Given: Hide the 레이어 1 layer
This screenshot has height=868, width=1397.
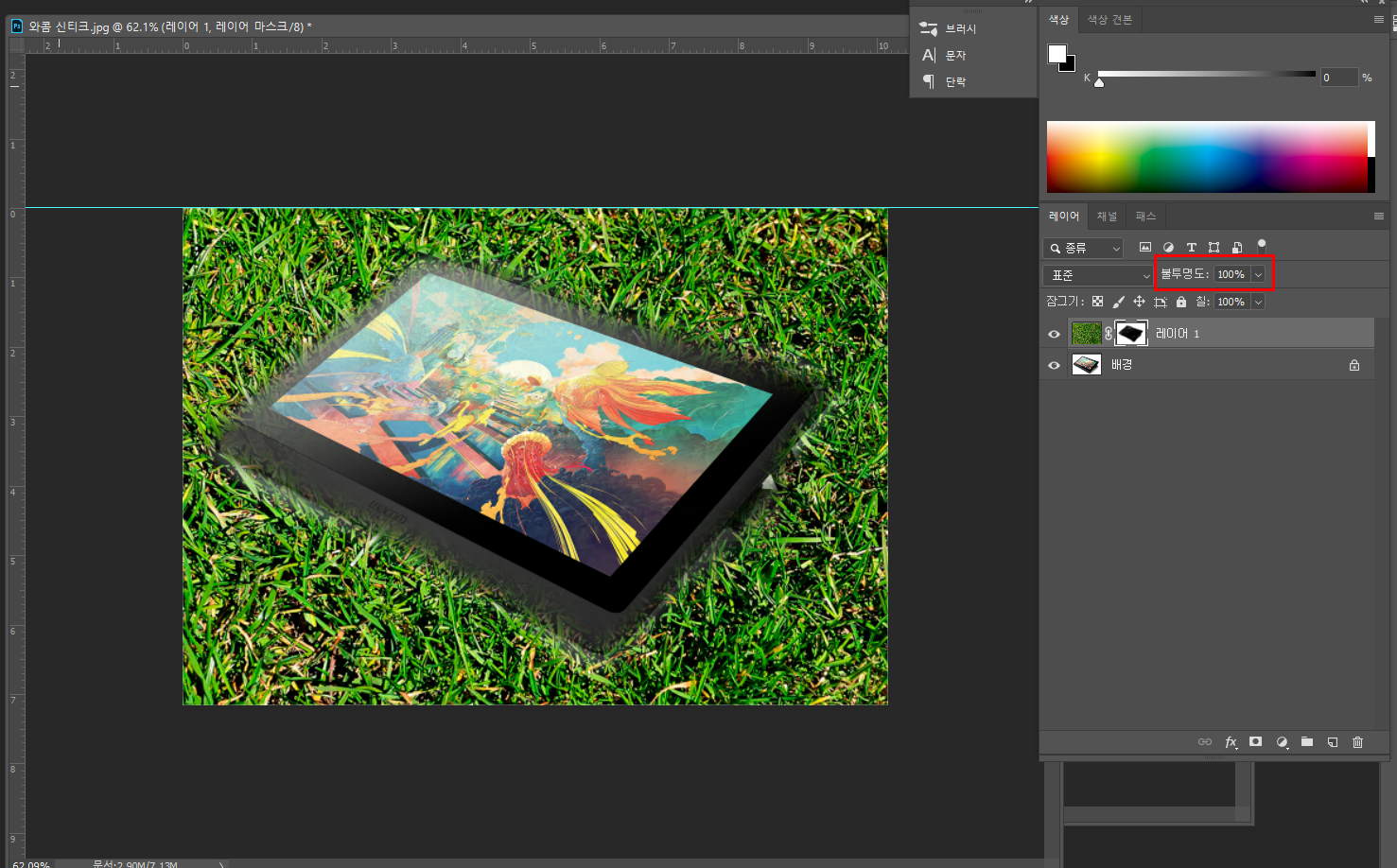Looking at the screenshot, I should coord(1054,334).
